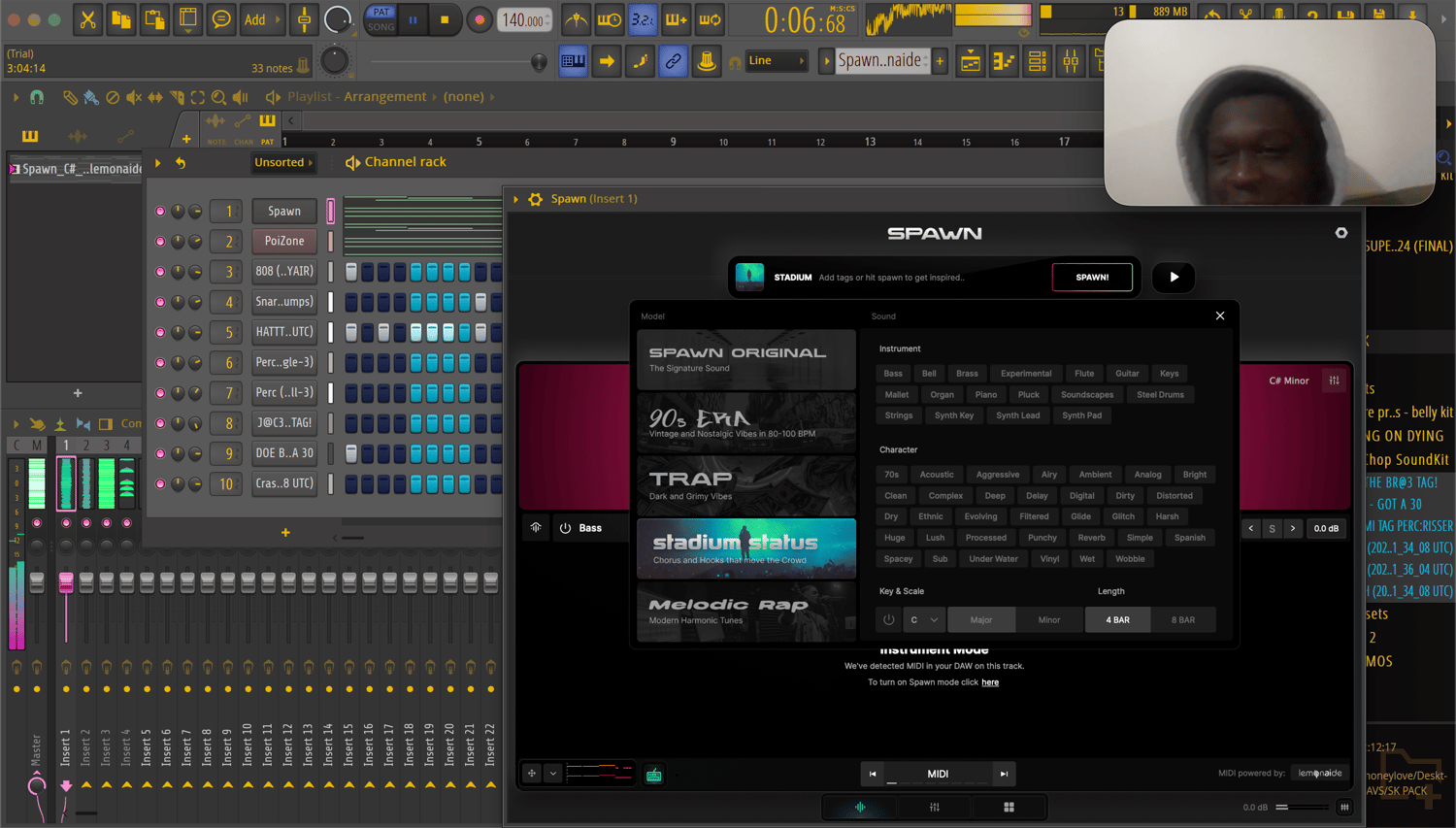Click the link/chain icon in toolbar
The image size is (1456, 828).
click(673, 61)
